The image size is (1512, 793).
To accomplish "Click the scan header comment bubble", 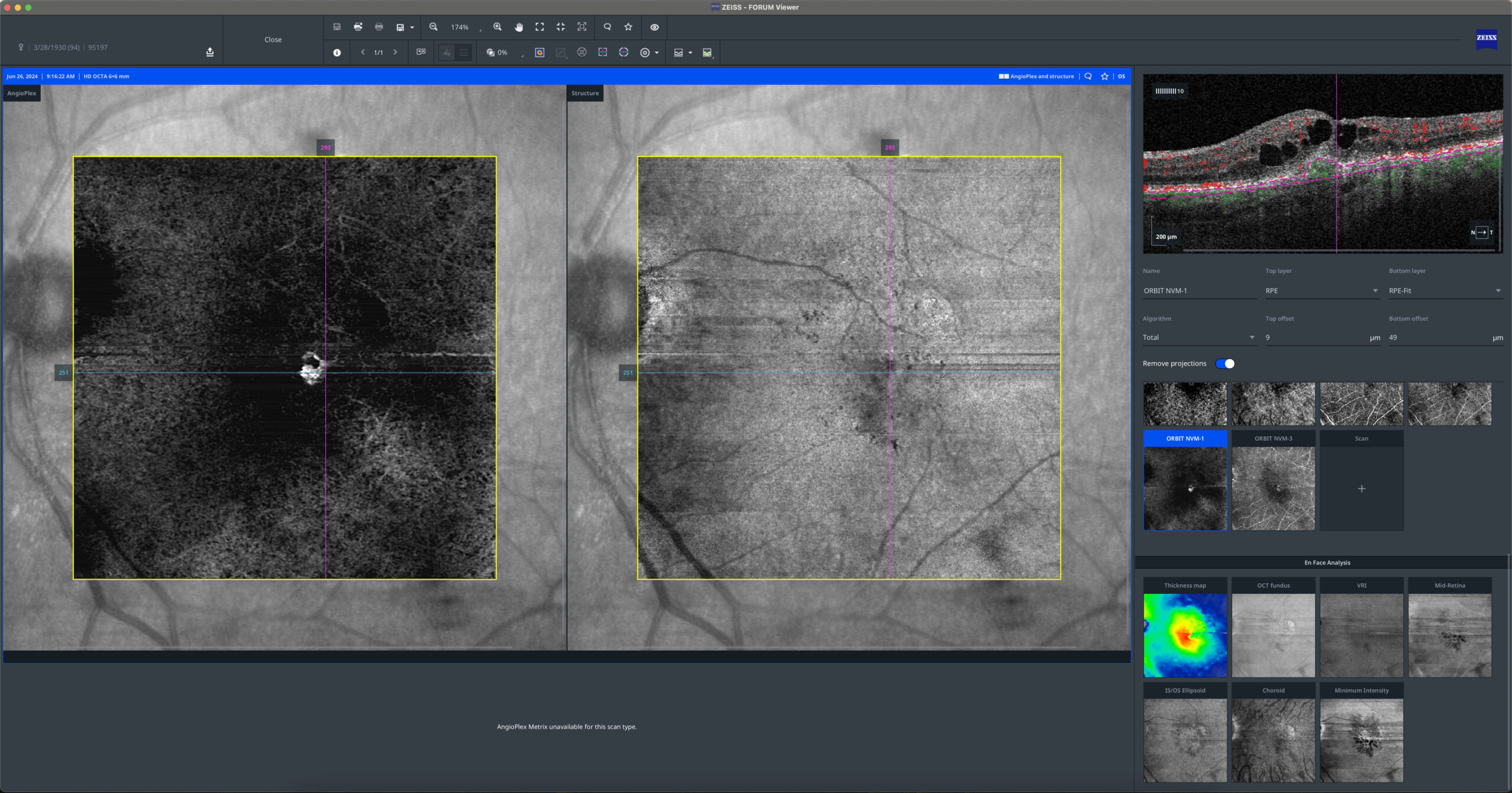I will point(1088,76).
